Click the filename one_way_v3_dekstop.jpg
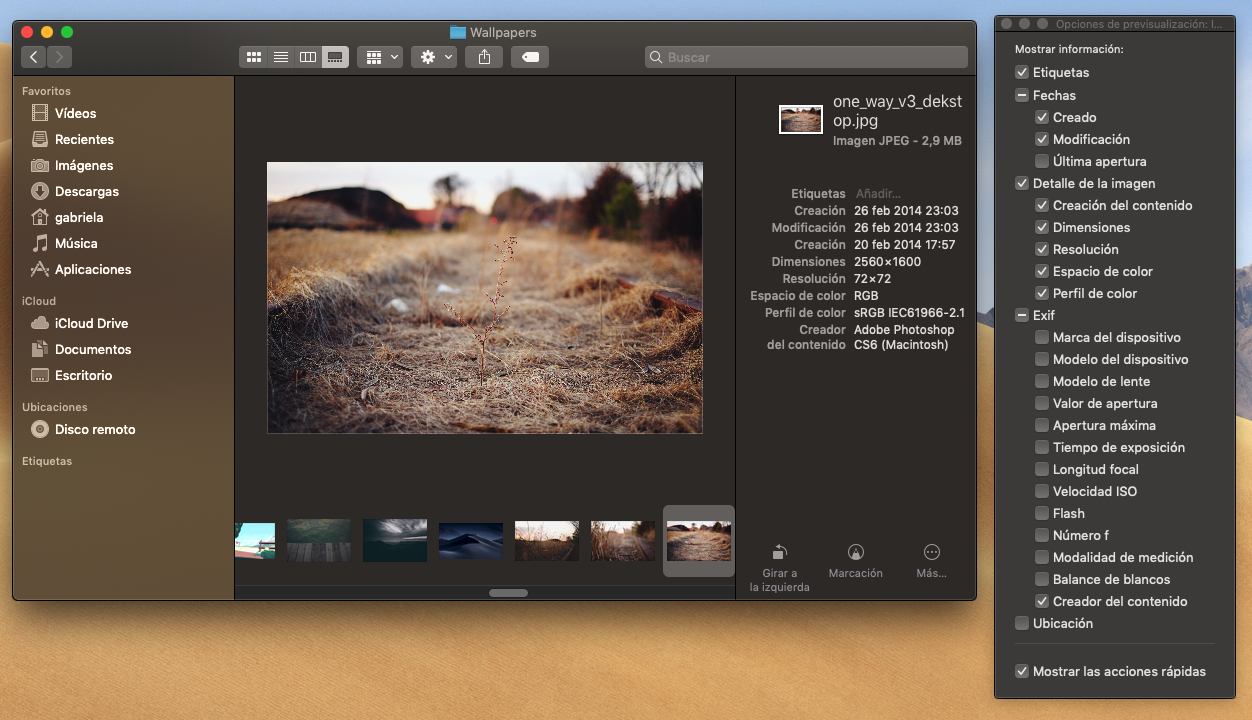 (897, 111)
